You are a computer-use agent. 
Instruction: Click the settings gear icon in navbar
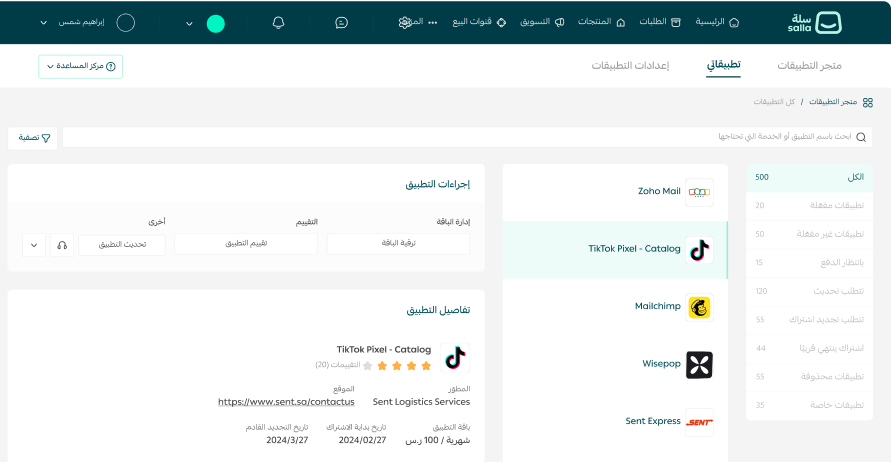point(405,23)
